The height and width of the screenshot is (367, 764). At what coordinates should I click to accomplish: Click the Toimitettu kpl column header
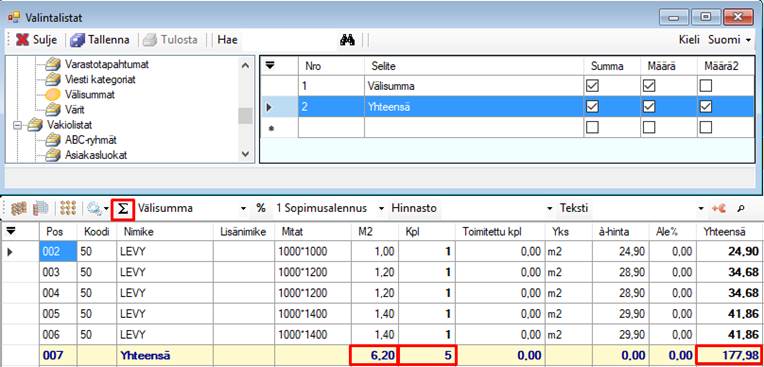[501, 232]
